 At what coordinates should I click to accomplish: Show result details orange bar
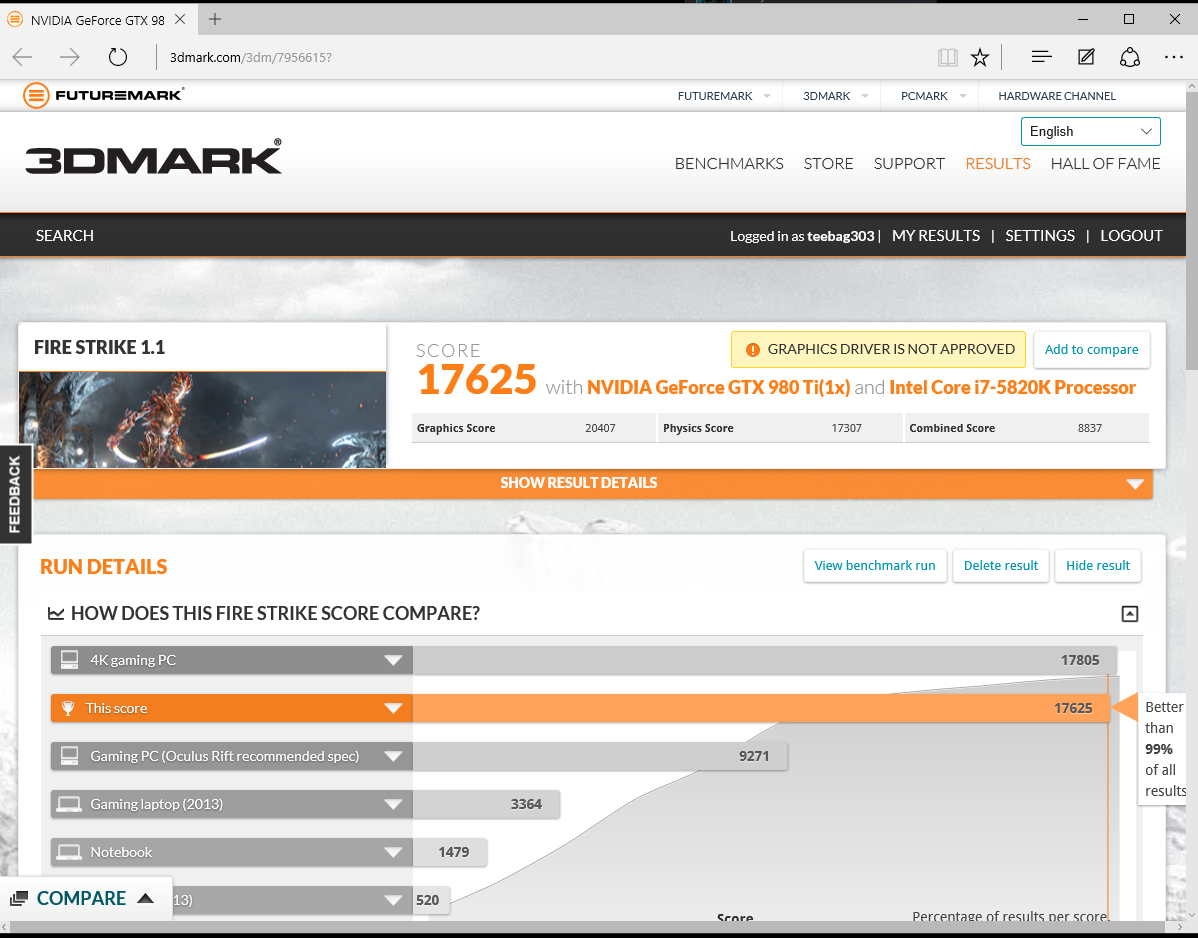593,484
